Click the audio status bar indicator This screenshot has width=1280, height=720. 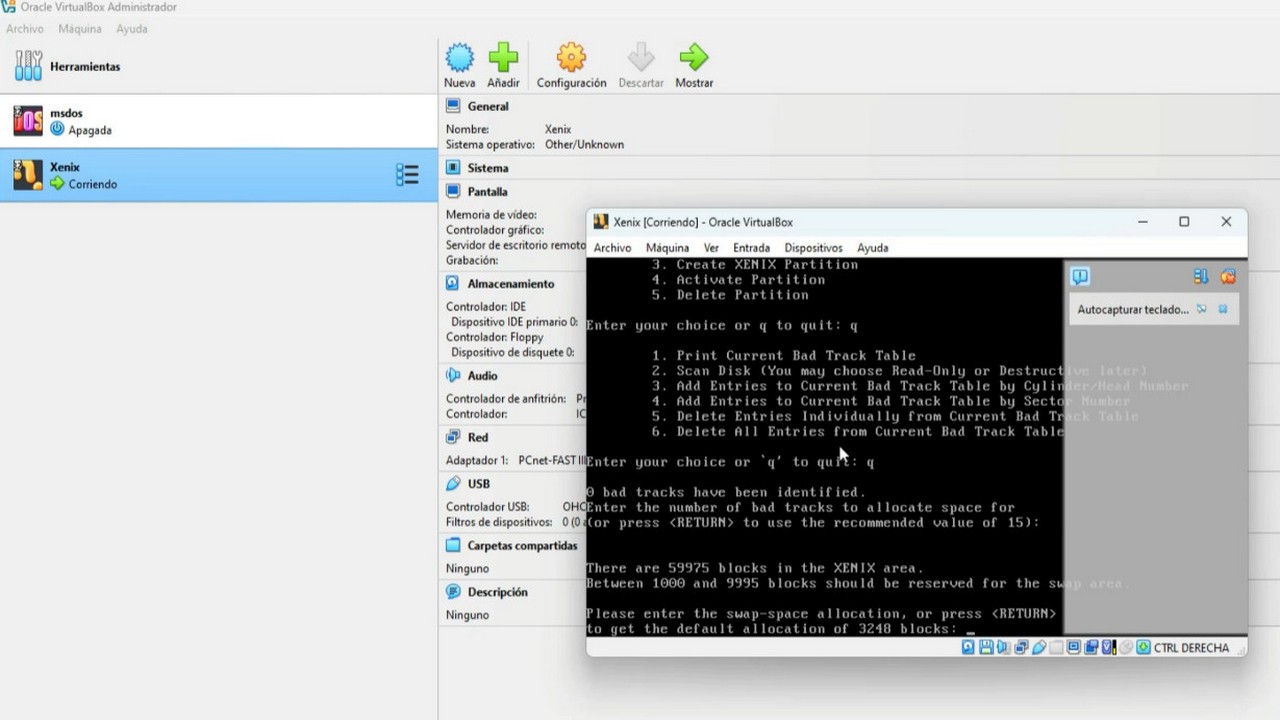coord(1004,648)
